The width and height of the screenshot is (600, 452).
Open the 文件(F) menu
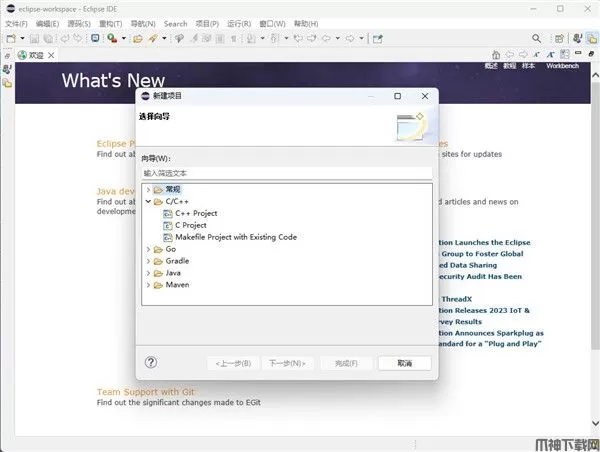[16, 24]
